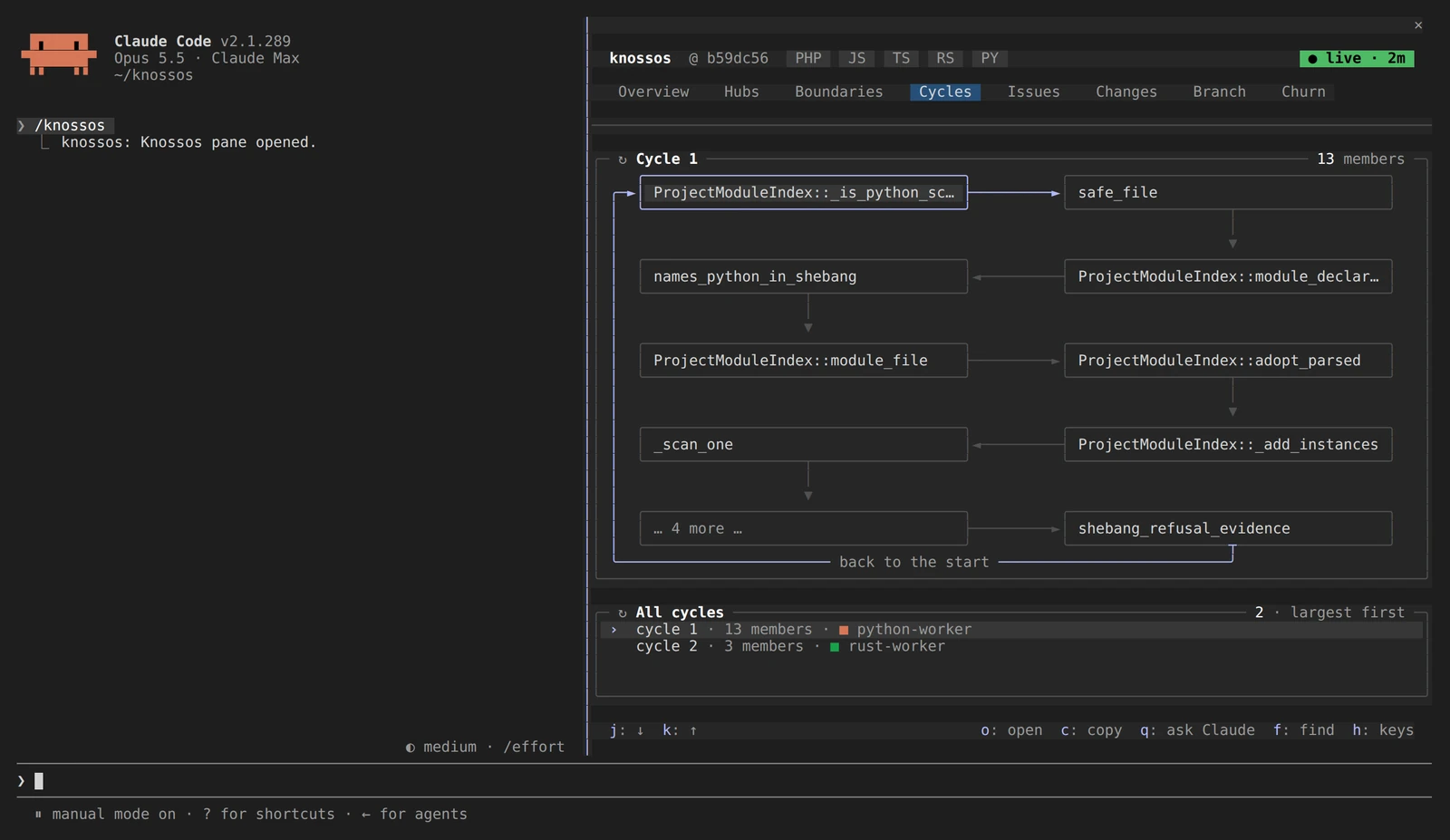Focus the Claude Code prompt input

click(x=724, y=781)
